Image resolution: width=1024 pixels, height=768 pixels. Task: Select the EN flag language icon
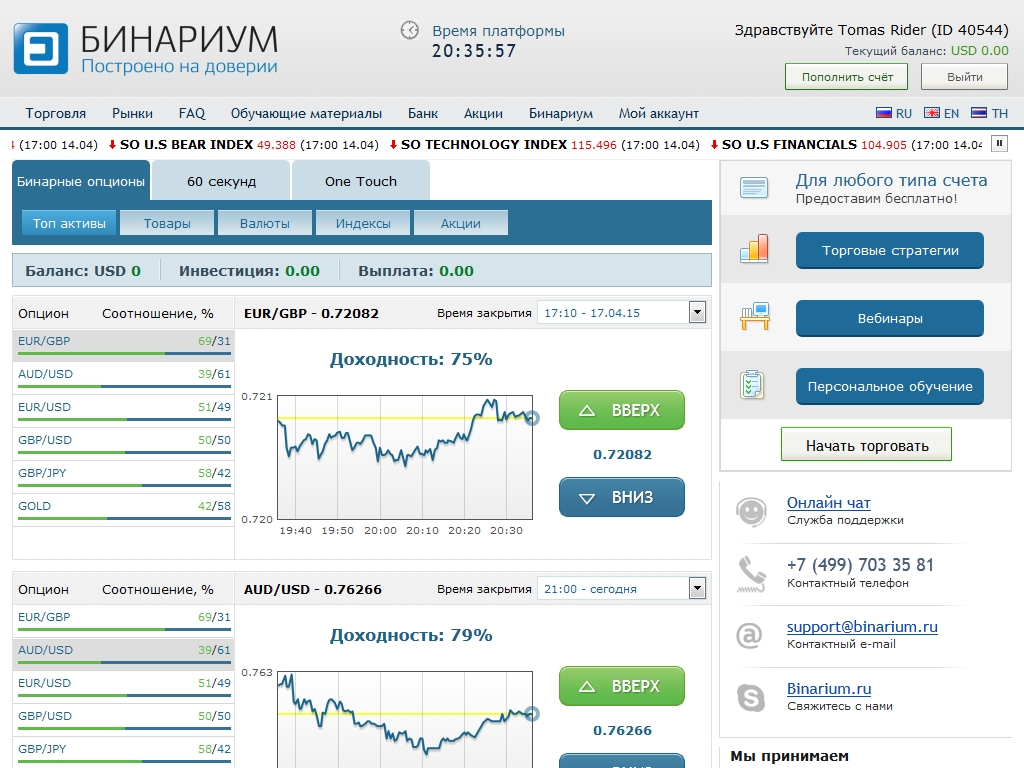click(931, 114)
